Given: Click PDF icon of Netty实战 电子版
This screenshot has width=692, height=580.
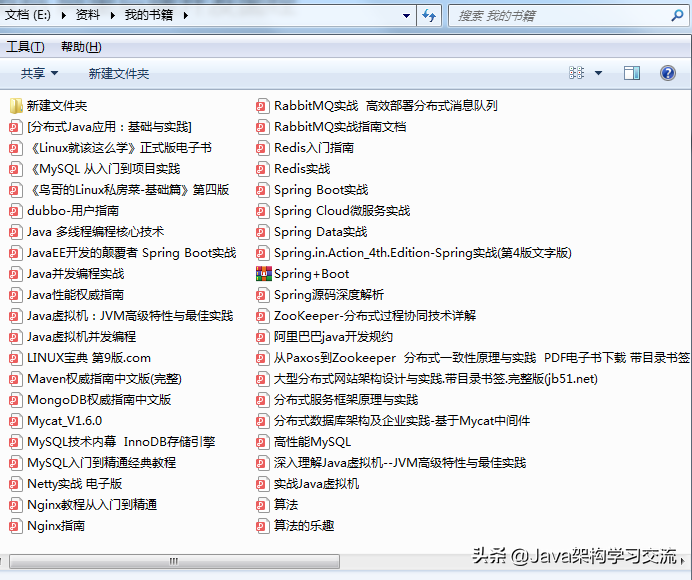Looking at the screenshot, I should click(x=15, y=484).
